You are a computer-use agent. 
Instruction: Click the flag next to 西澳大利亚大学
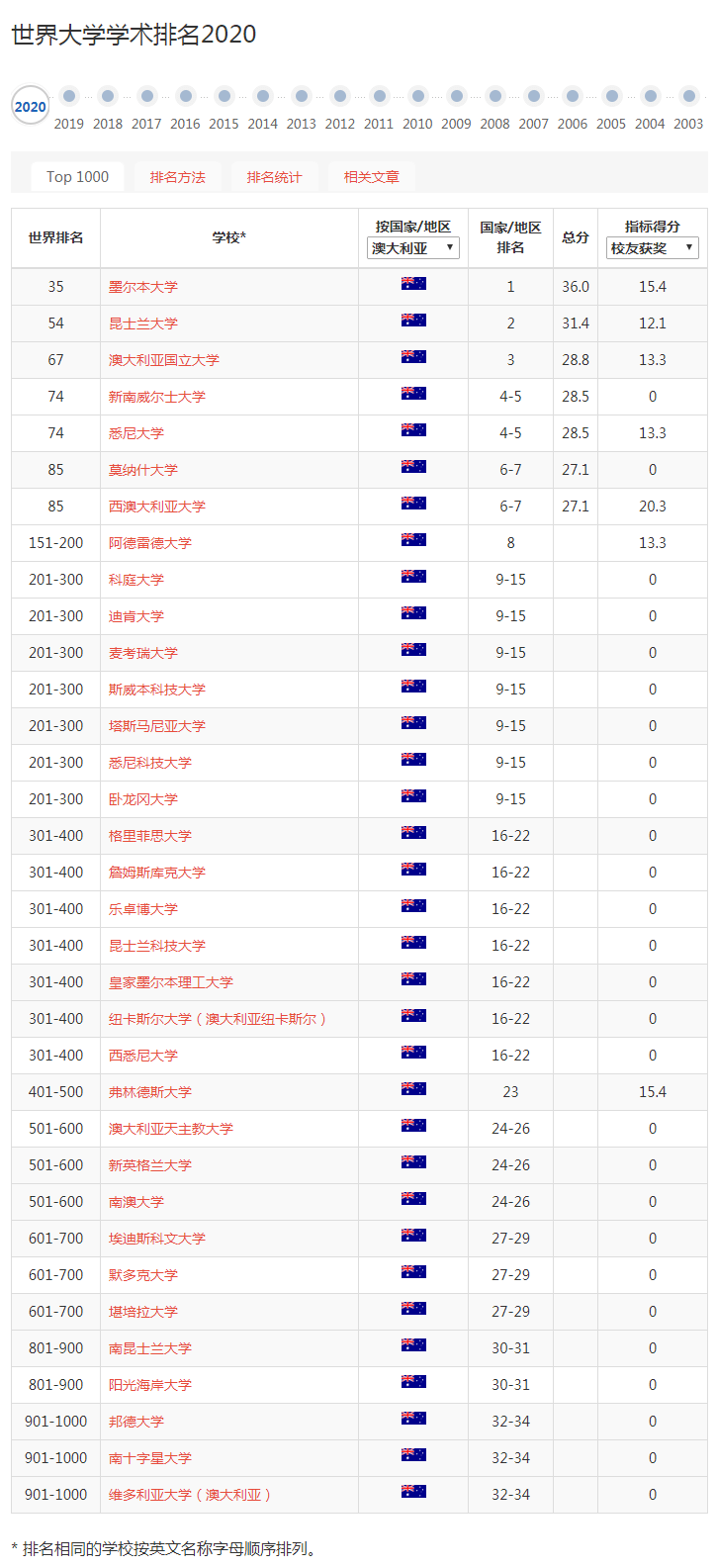[413, 504]
